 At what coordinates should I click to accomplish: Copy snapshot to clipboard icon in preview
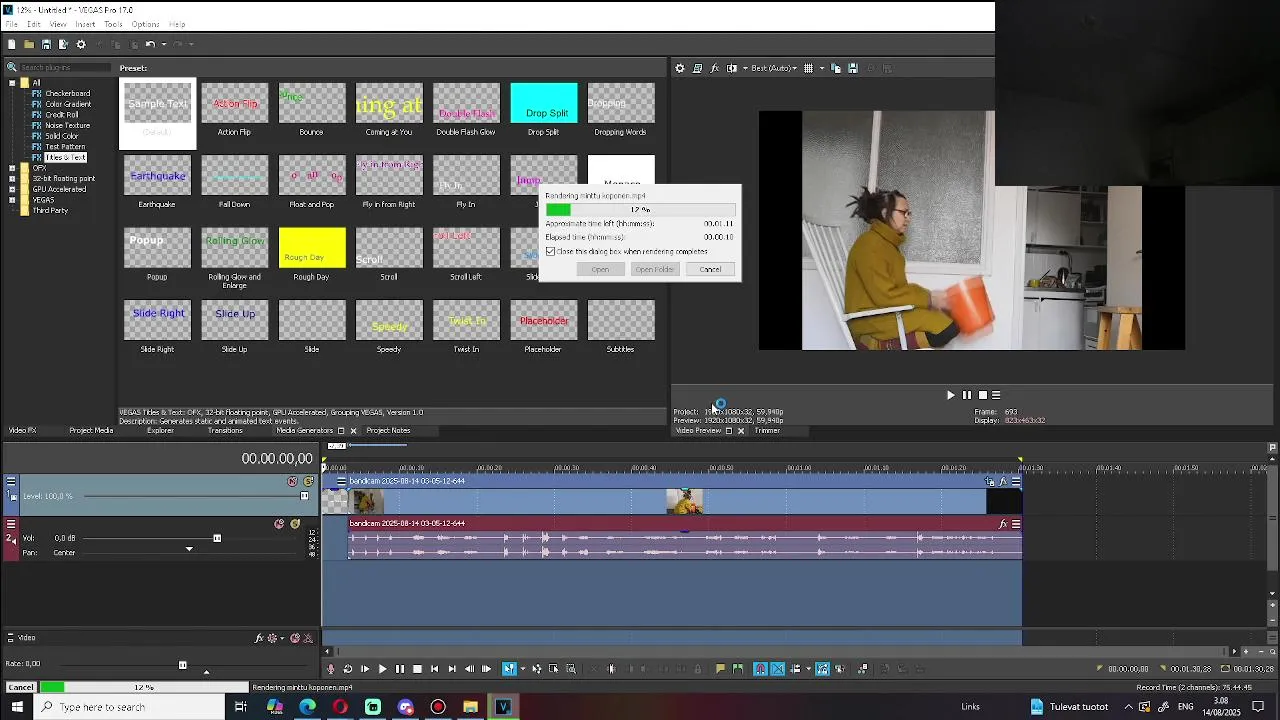pyautogui.click(x=836, y=69)
